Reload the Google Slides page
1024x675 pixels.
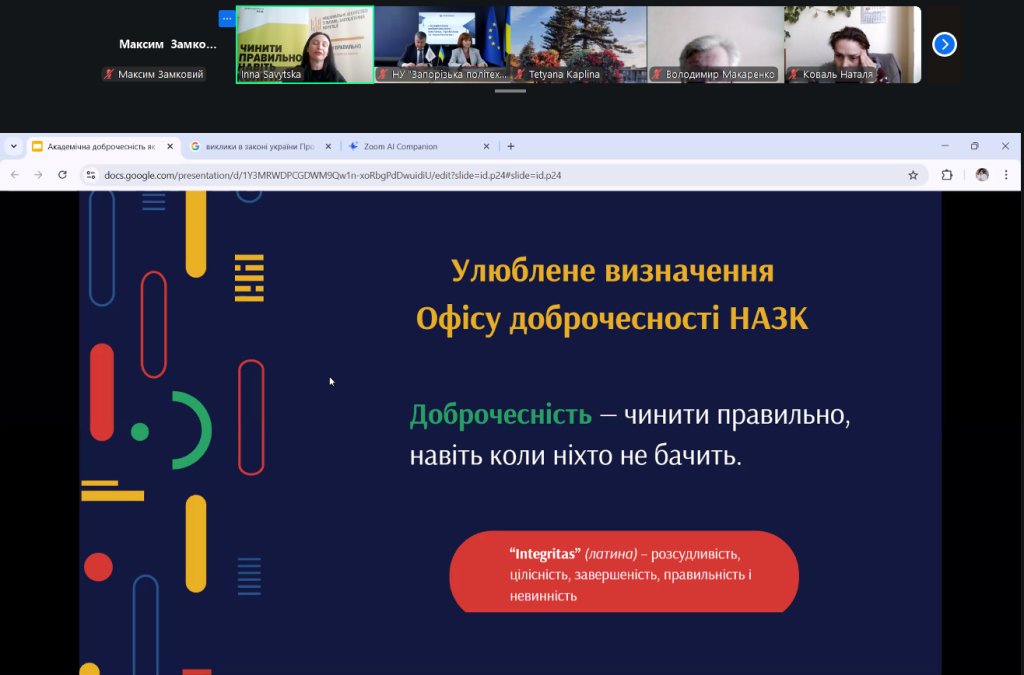click(x=64, y=173)
